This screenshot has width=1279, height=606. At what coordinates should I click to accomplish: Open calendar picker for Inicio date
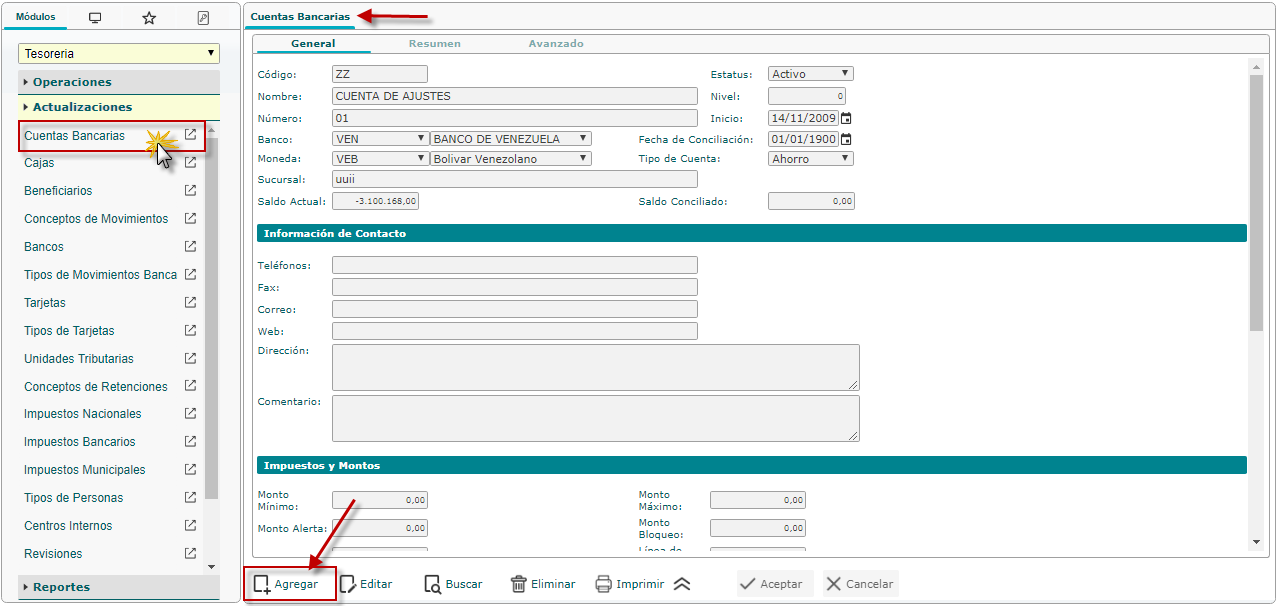(846, 118)
